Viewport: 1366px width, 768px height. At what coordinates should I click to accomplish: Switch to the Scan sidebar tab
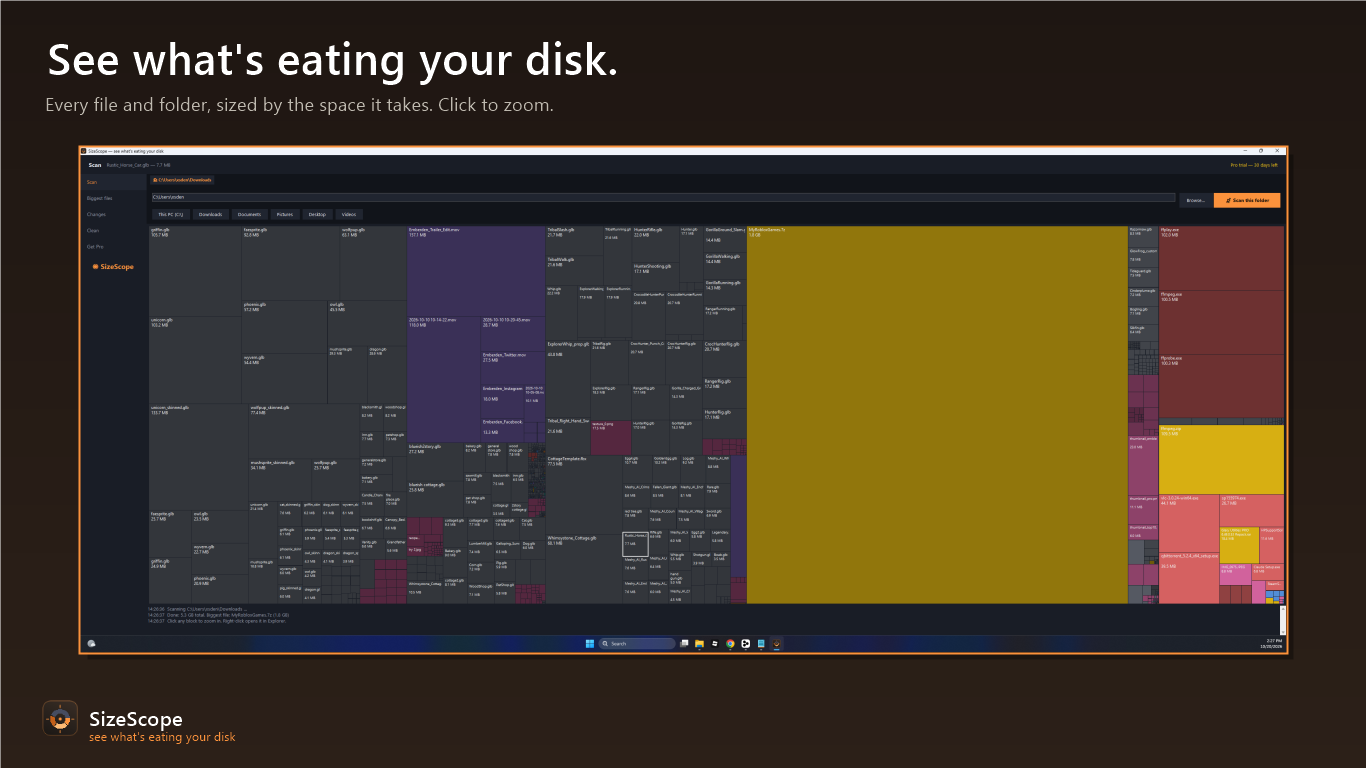[x=114, y=182]
